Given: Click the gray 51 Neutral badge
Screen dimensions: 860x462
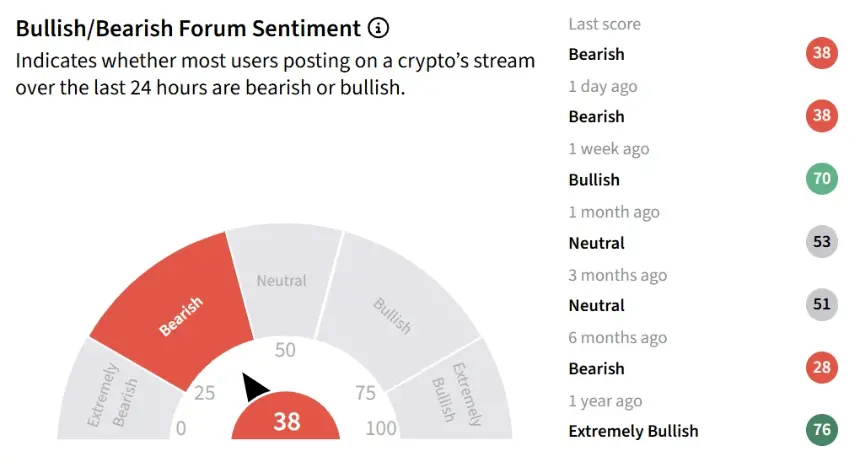Looking at the screenshot, I should tap(822, 304).
